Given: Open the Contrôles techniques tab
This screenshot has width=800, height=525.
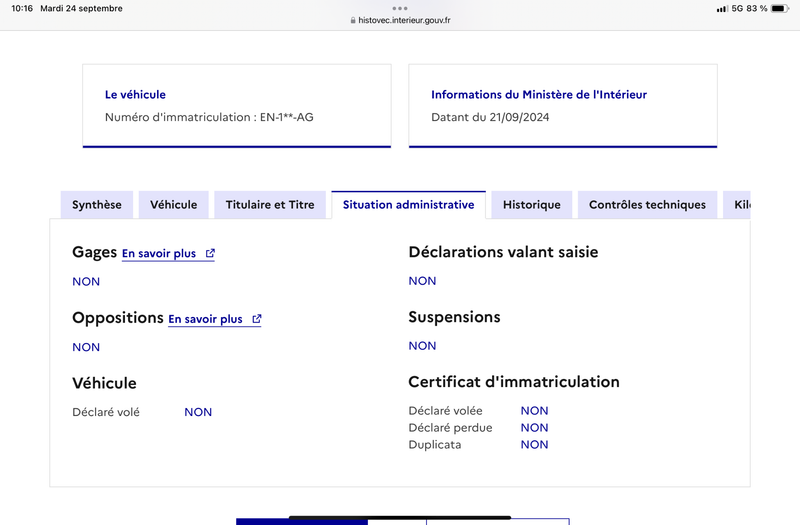Looking at the screenshot, I should point(647,205).
